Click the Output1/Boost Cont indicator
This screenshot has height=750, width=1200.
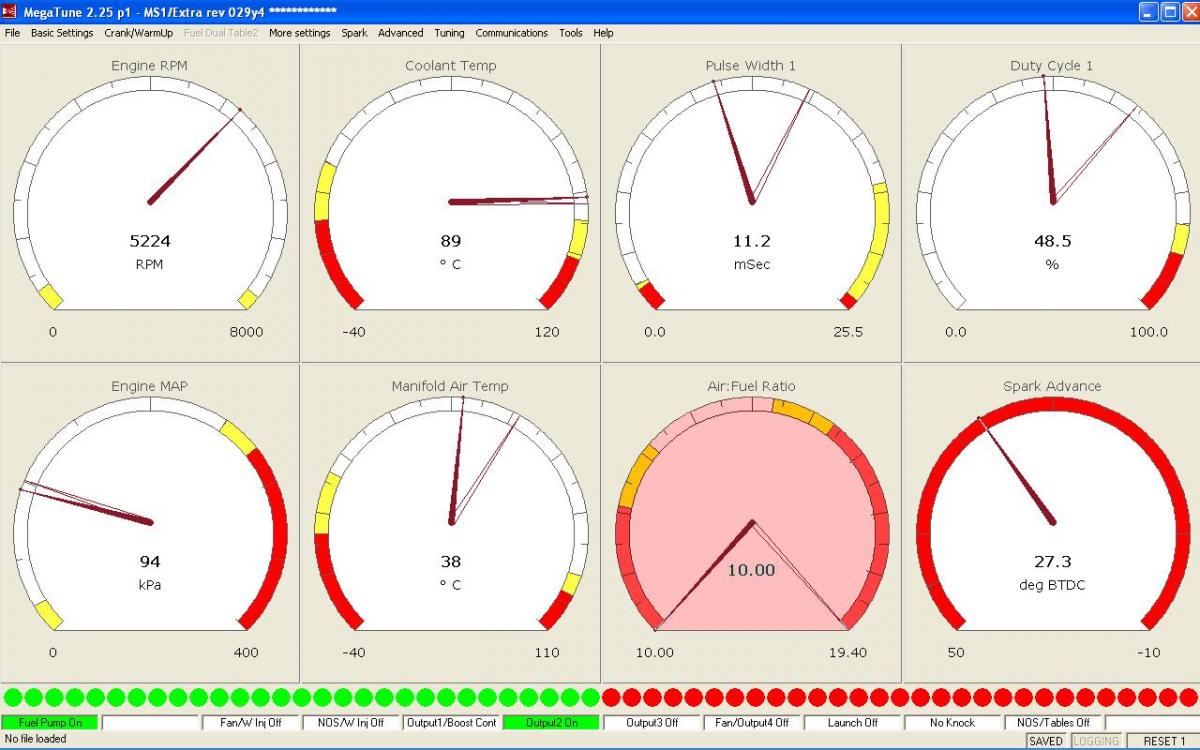(451, 722)
